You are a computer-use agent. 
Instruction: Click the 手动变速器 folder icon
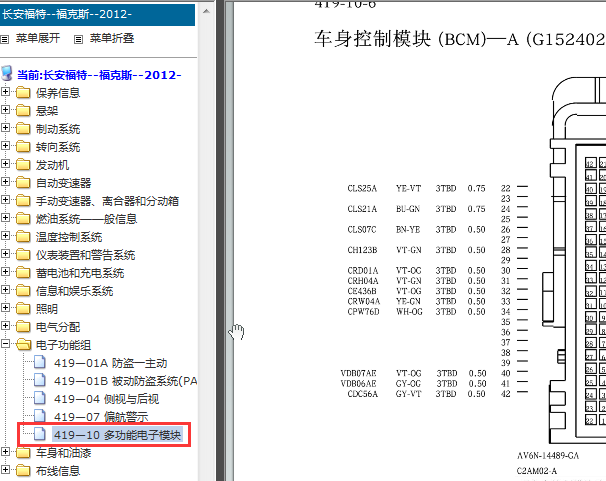pos(23,200)
